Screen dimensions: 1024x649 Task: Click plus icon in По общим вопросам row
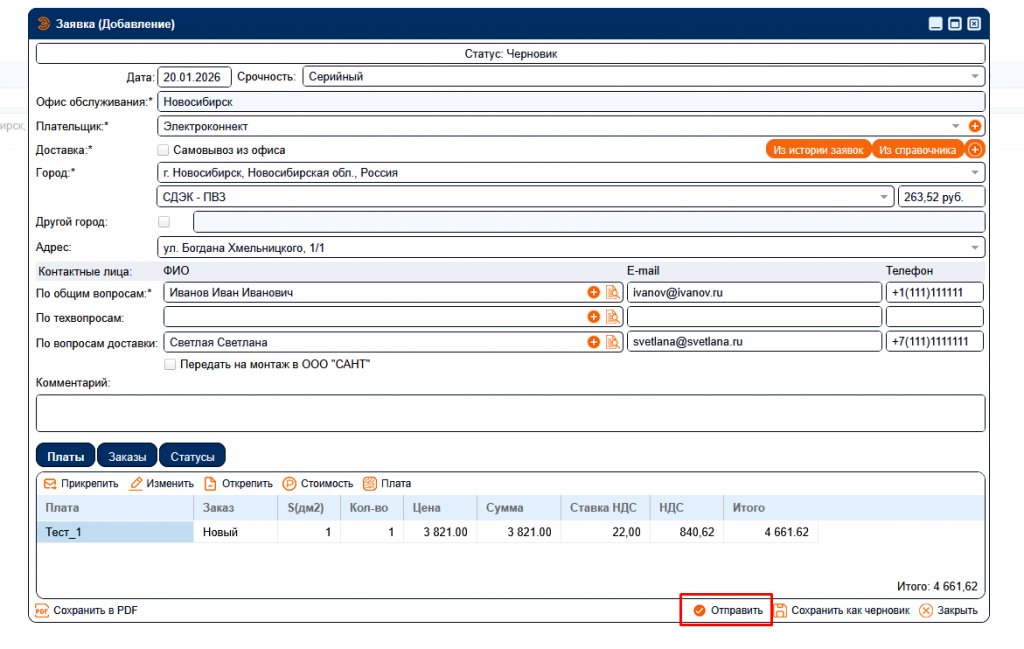click(593, 292)
